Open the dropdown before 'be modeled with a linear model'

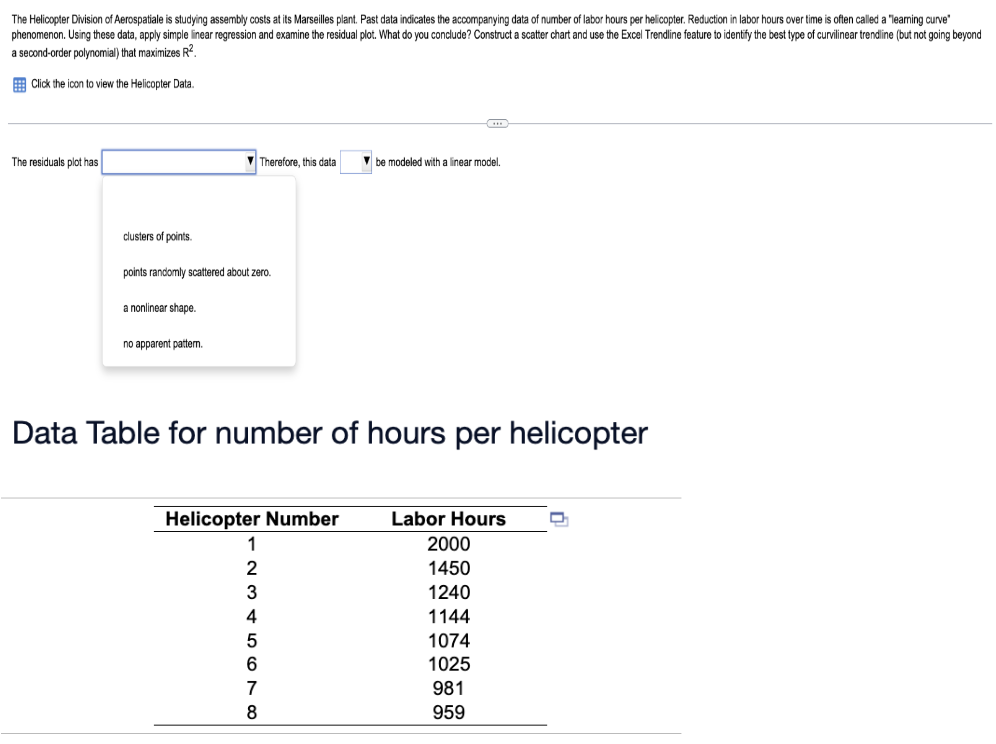pyautogui.click(x=355, y=160)
